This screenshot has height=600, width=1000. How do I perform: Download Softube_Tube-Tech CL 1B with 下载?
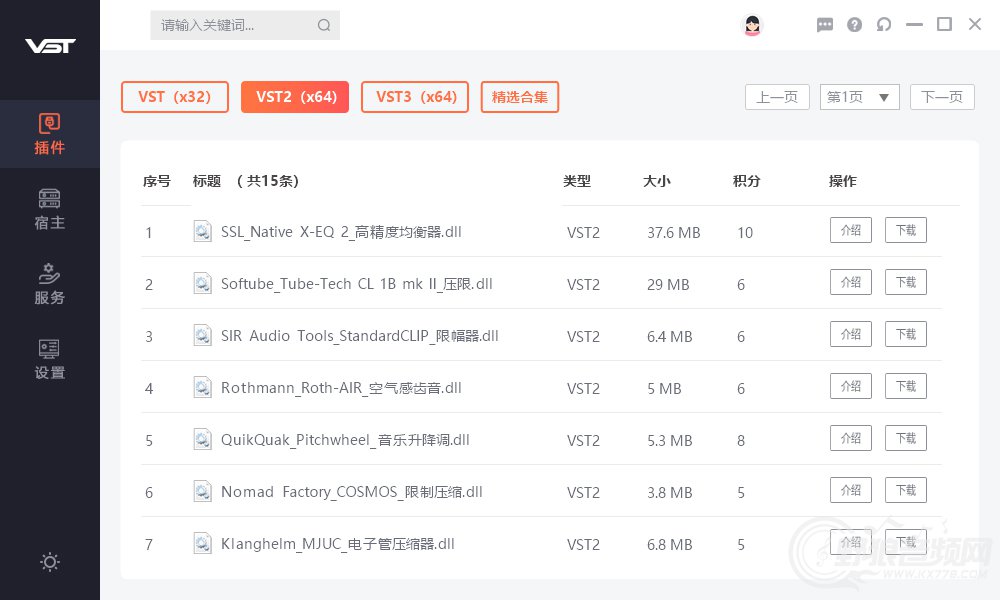click(x=906, y=282)
